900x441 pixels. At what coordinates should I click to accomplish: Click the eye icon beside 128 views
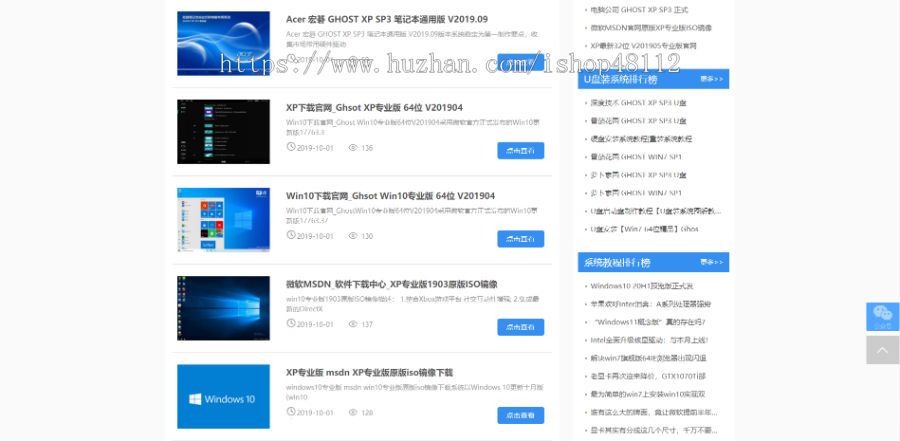[353, 412]
